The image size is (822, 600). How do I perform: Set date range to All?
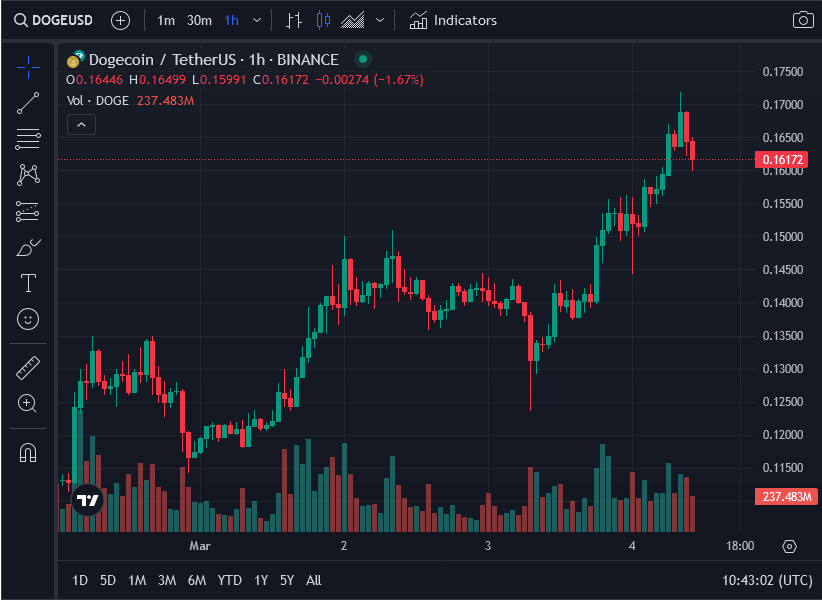pos(313,580)
